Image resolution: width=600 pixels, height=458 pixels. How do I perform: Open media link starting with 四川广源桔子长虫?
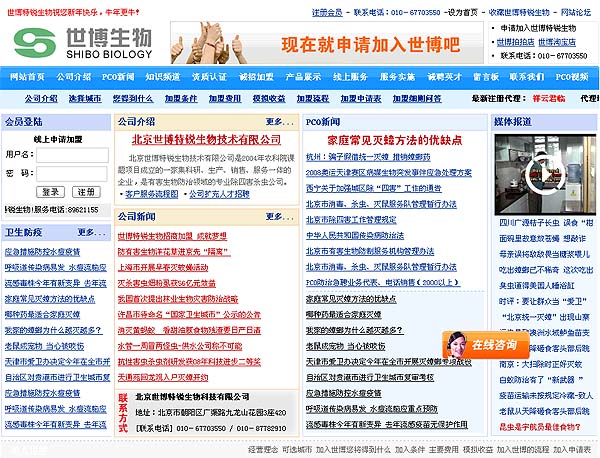(x=546, y=223)
